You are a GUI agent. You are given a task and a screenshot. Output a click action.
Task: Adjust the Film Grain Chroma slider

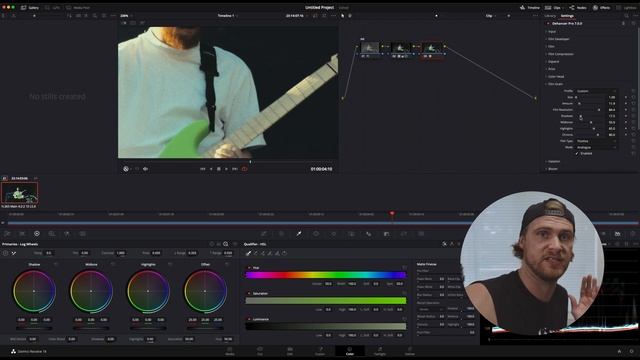[590, 135]
